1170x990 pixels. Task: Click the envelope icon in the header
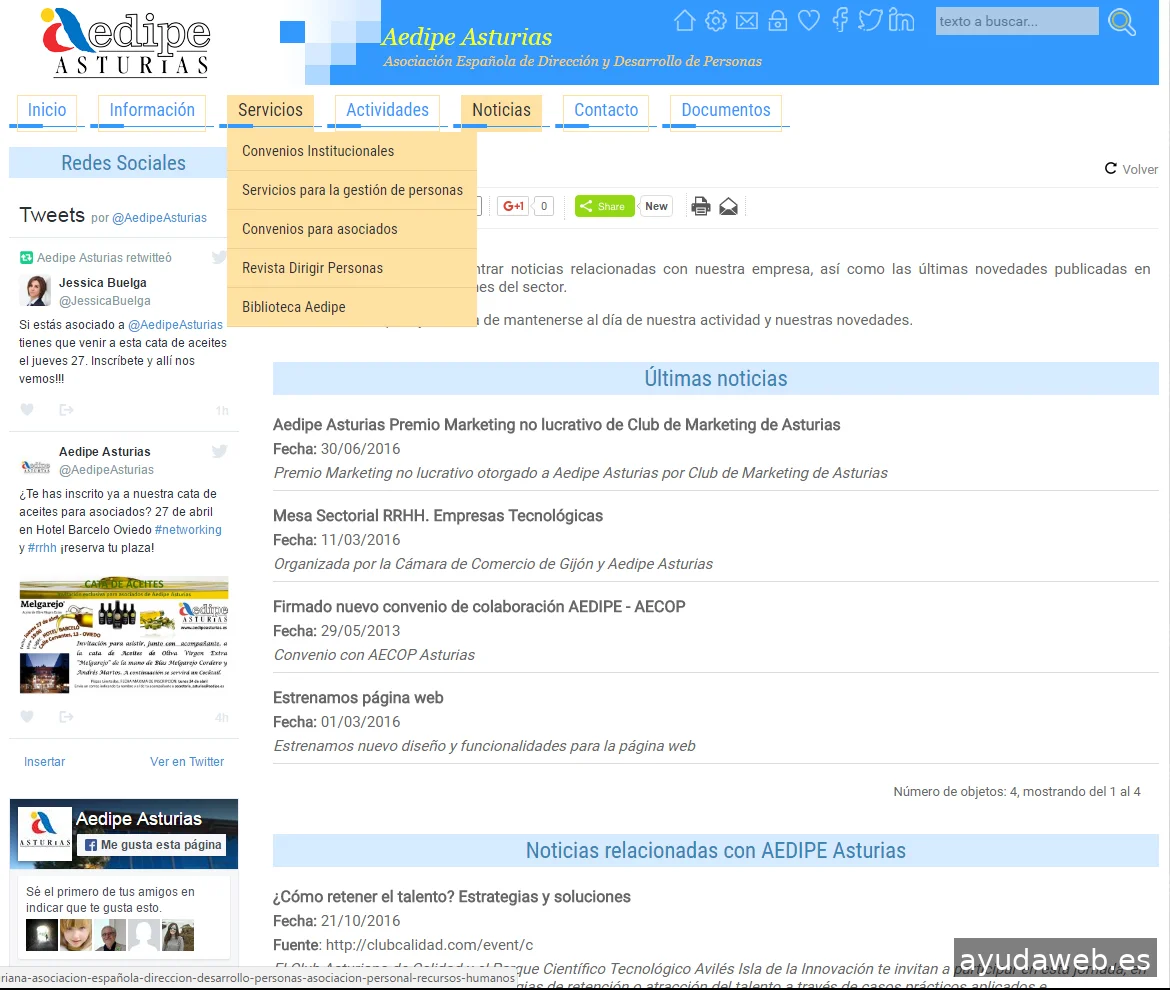coord(747,21)
